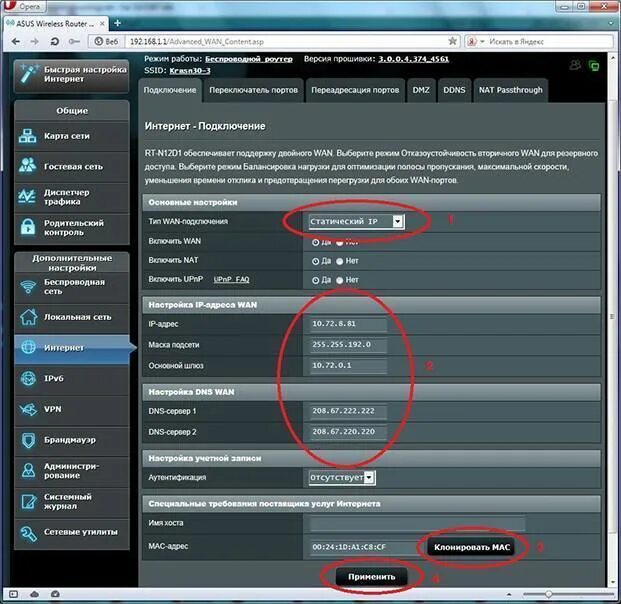
Task: Click the Opera panel toggle icon in status bar
Action: (13, 594)
